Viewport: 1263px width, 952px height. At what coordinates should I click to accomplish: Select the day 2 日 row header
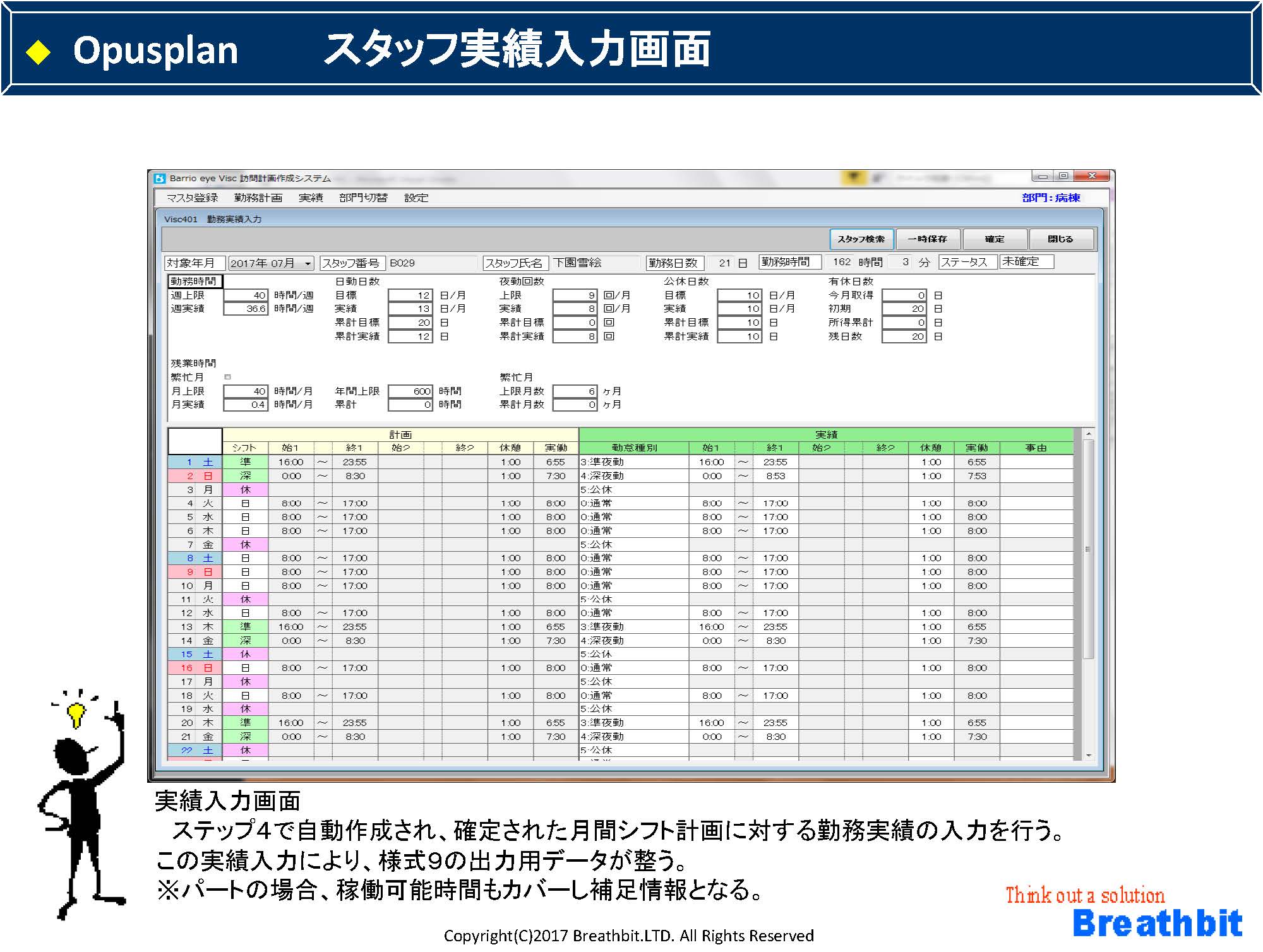click(195, 476)
